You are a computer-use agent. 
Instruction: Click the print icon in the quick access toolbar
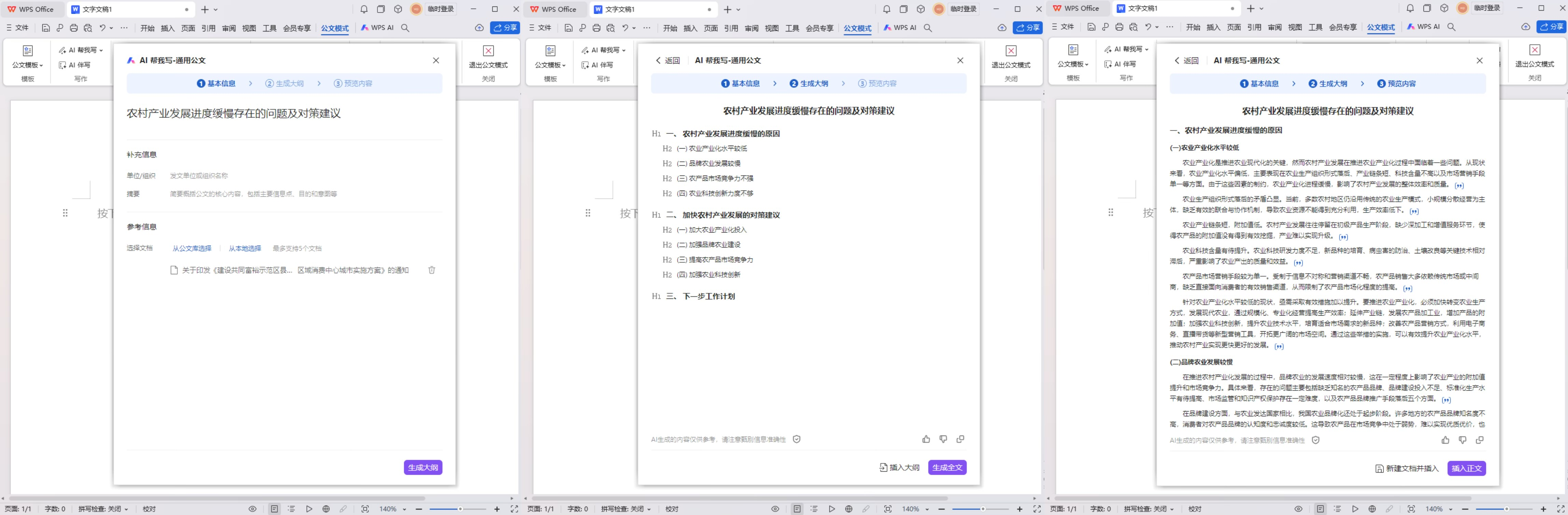point(73,28)
